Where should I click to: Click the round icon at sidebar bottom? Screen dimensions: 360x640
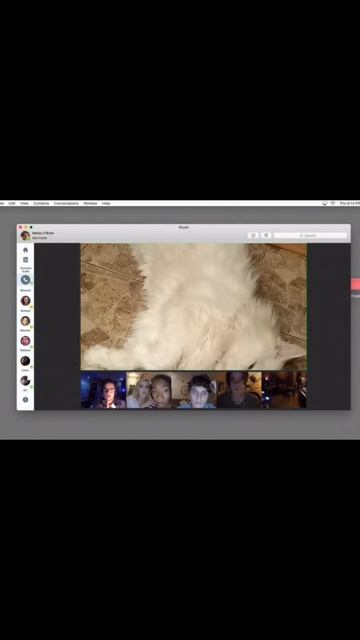coord(25,400)
